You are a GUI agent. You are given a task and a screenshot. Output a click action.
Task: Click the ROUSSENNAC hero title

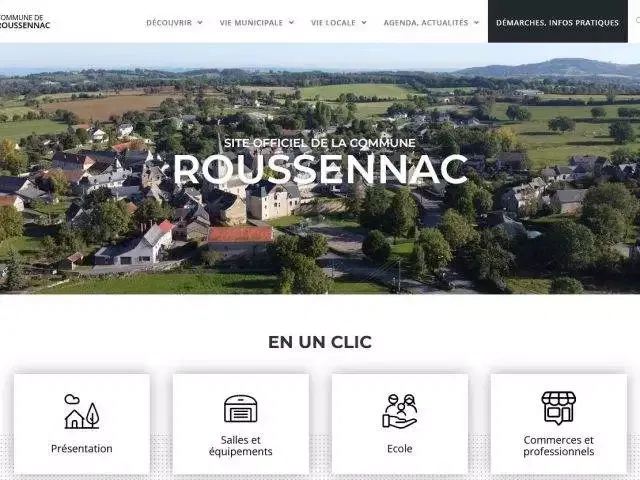pos(320,169)
